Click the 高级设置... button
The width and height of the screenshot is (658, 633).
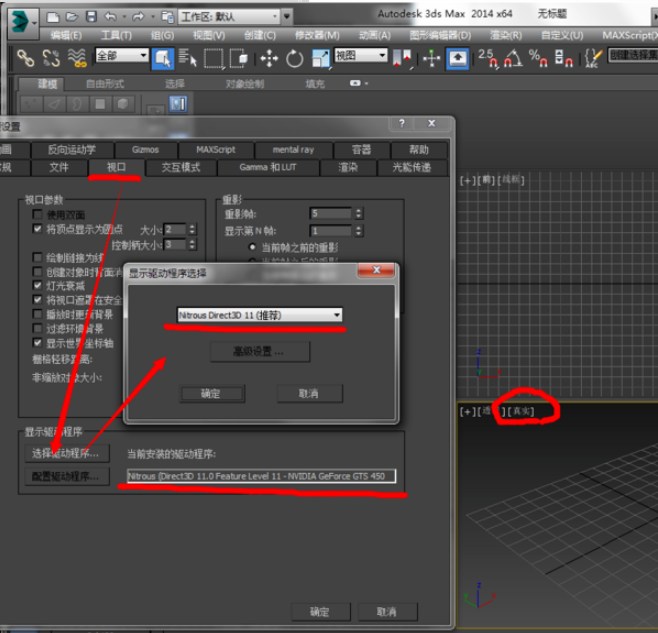[260, 351]
